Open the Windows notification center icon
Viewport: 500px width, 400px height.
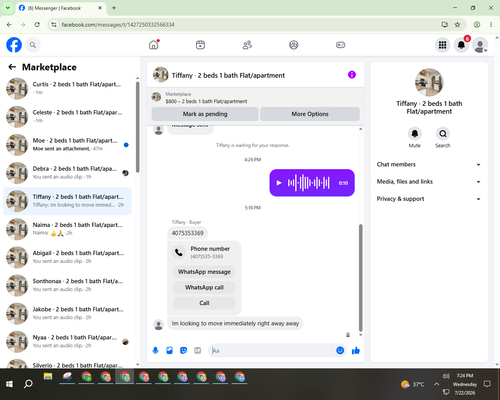tap(487, 384)
